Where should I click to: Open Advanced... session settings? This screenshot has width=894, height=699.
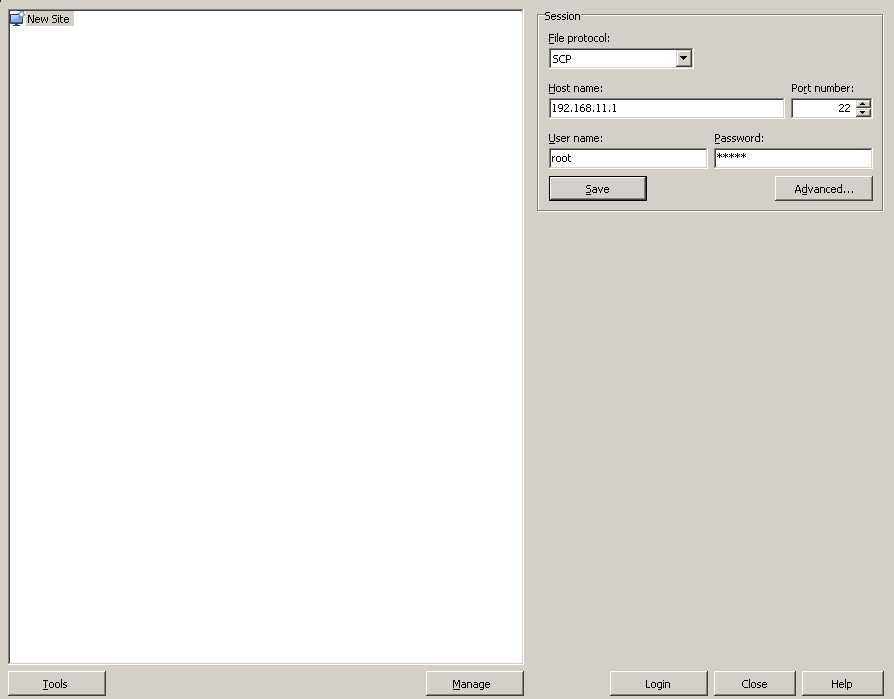(823, 189)
